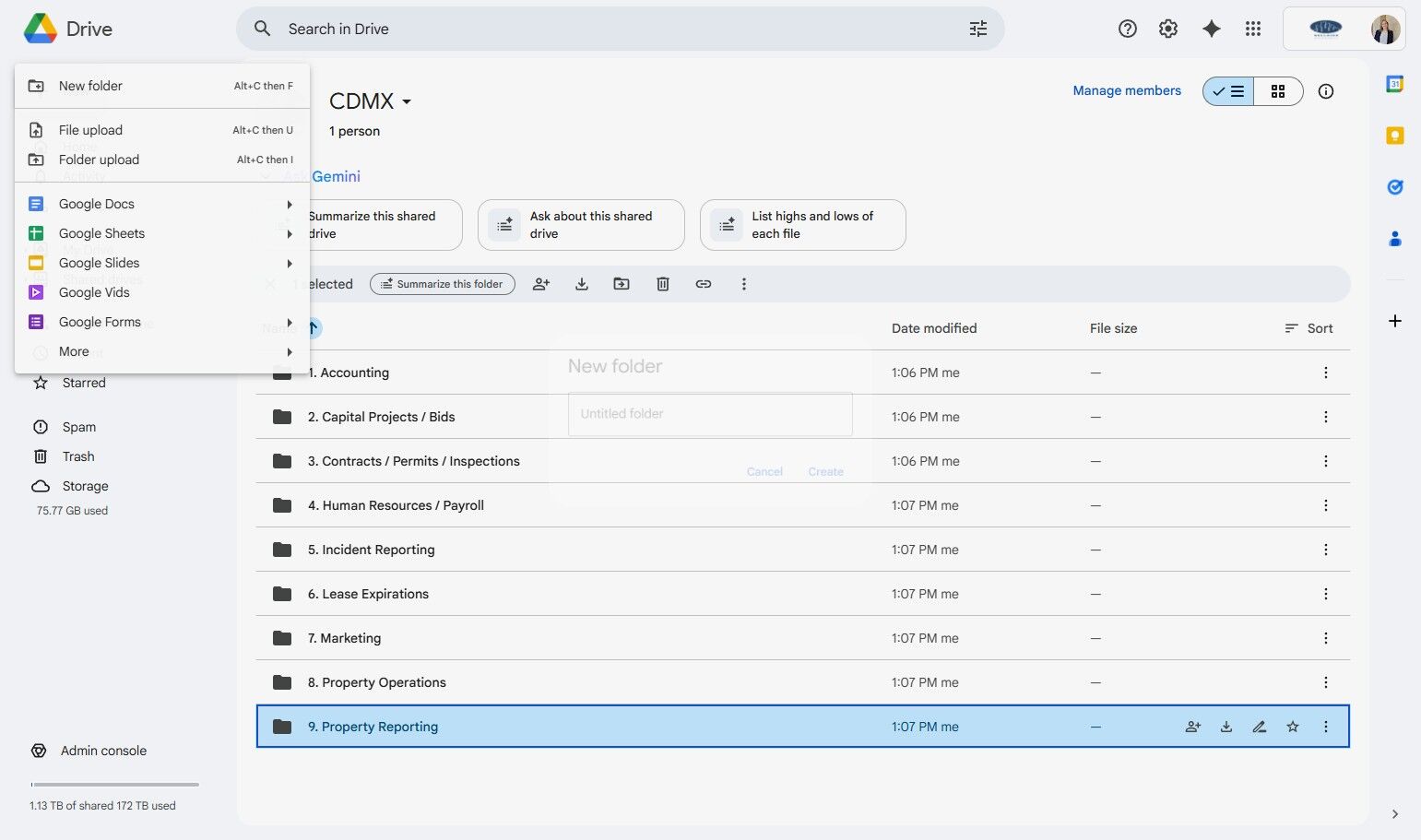
Task: Choose Folder upload from menu
Action: coord(162,160)
